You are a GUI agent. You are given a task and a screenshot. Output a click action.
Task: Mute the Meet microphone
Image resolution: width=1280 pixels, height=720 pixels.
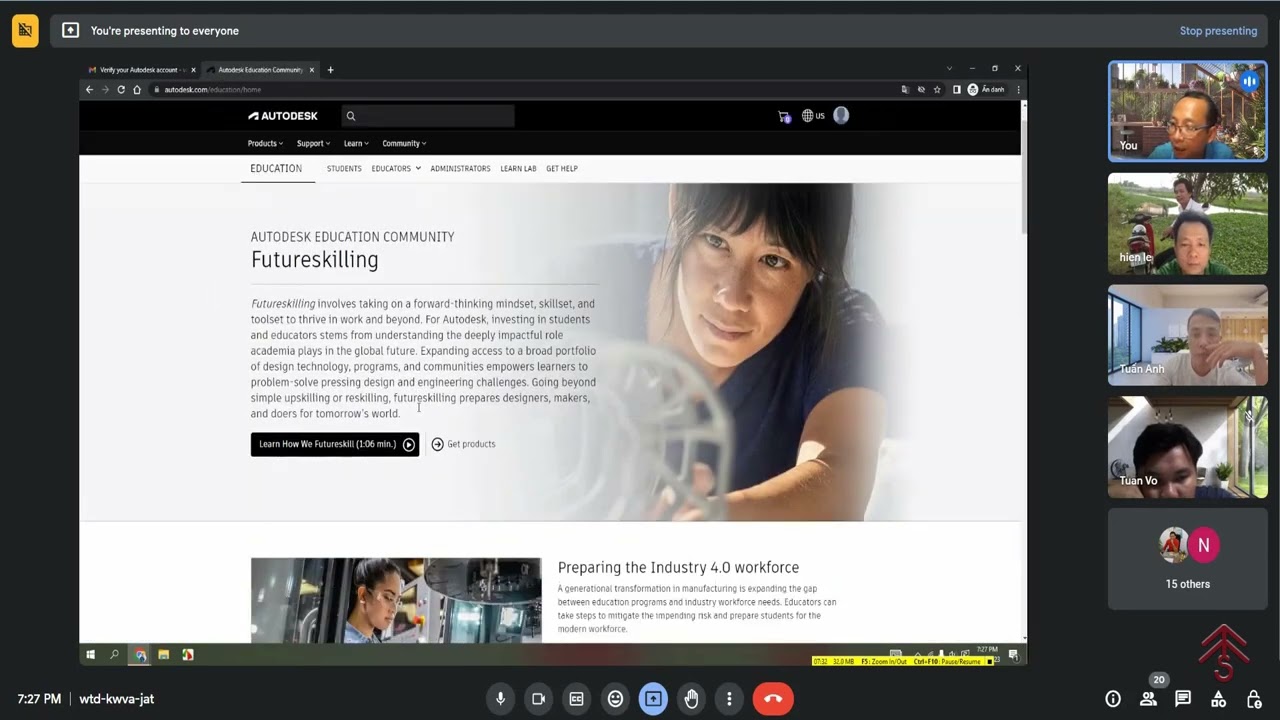click(x=501, y=699)
